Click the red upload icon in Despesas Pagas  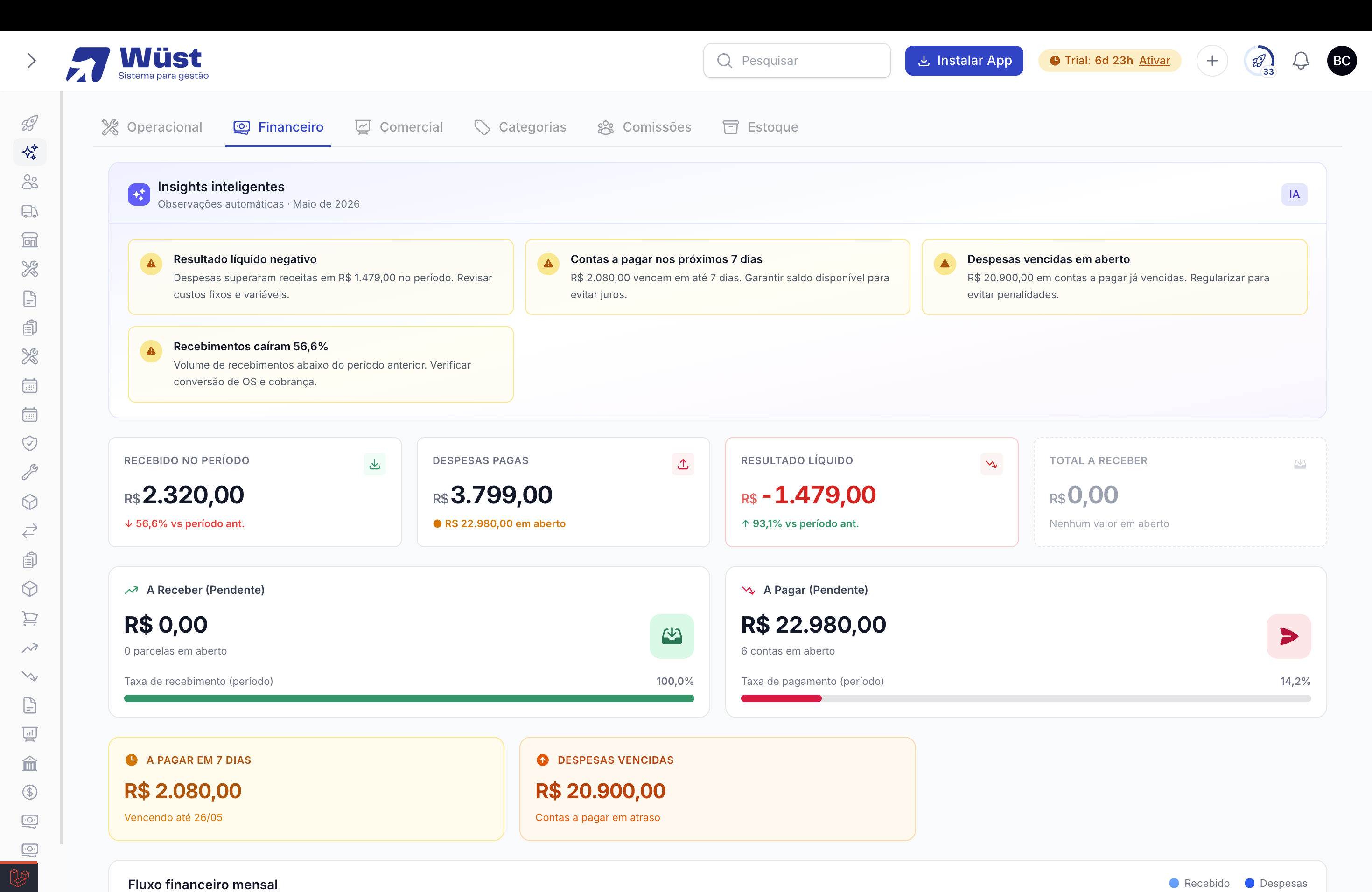click(683, 464)
